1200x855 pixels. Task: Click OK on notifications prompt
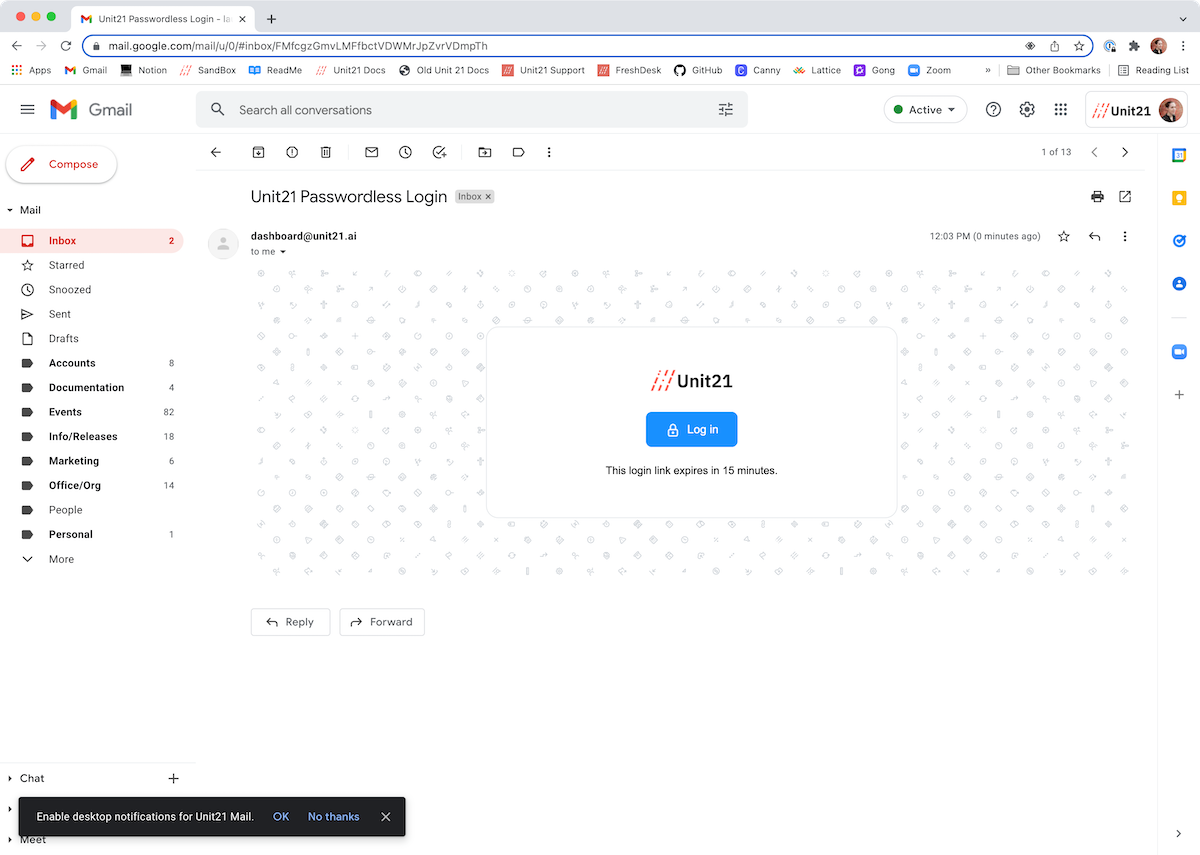(281, 817)
